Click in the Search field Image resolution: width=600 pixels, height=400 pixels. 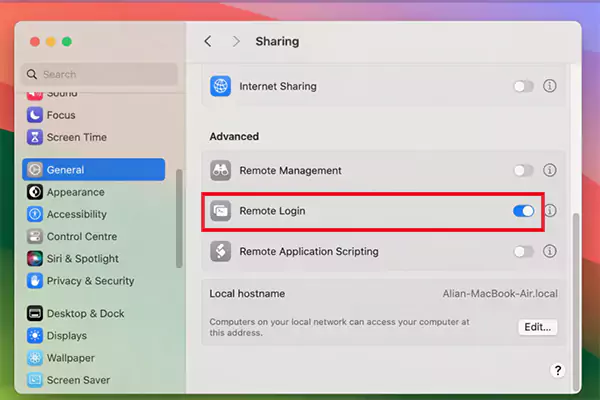click(x=100, y=74)
